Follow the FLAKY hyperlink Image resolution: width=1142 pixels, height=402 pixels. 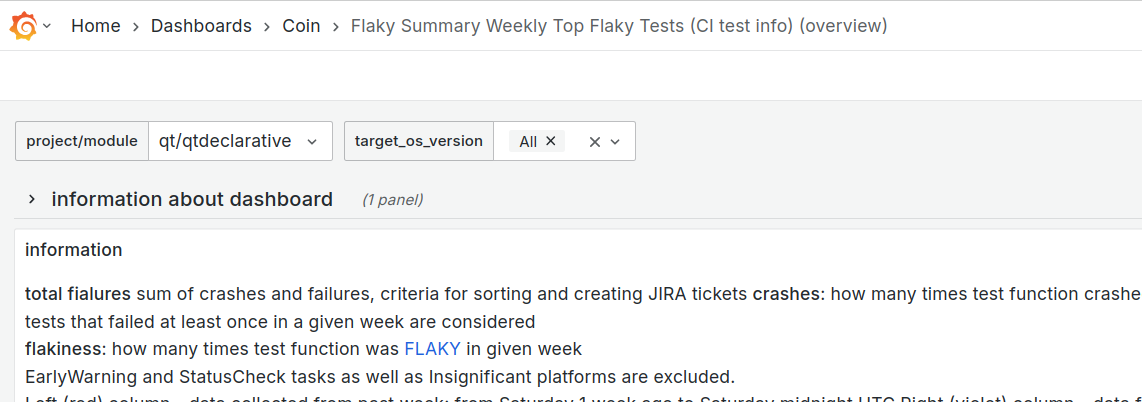(x=432, y=349)
